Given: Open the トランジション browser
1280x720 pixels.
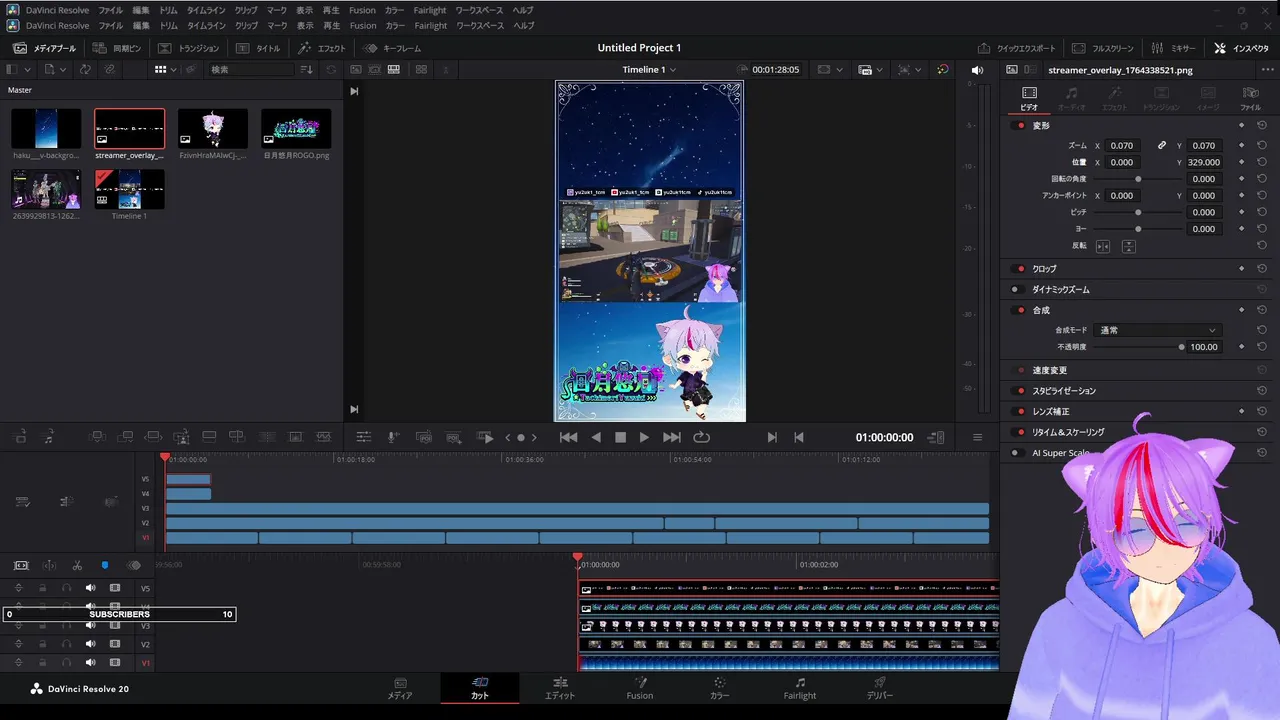Looking at the screenshot, I should (189, 48).
